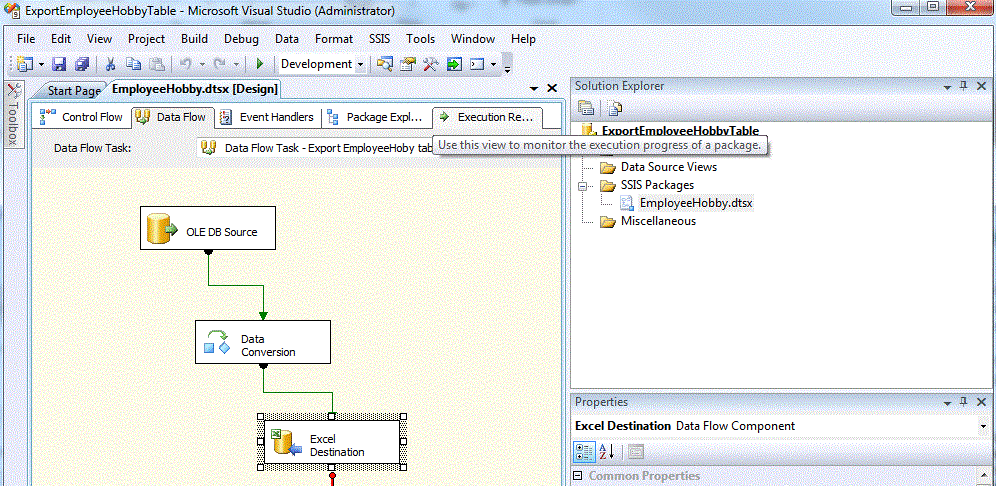Screen dimensions: 999x486
Task: Click the Save All toolbar icon
Action: (82, 64)
